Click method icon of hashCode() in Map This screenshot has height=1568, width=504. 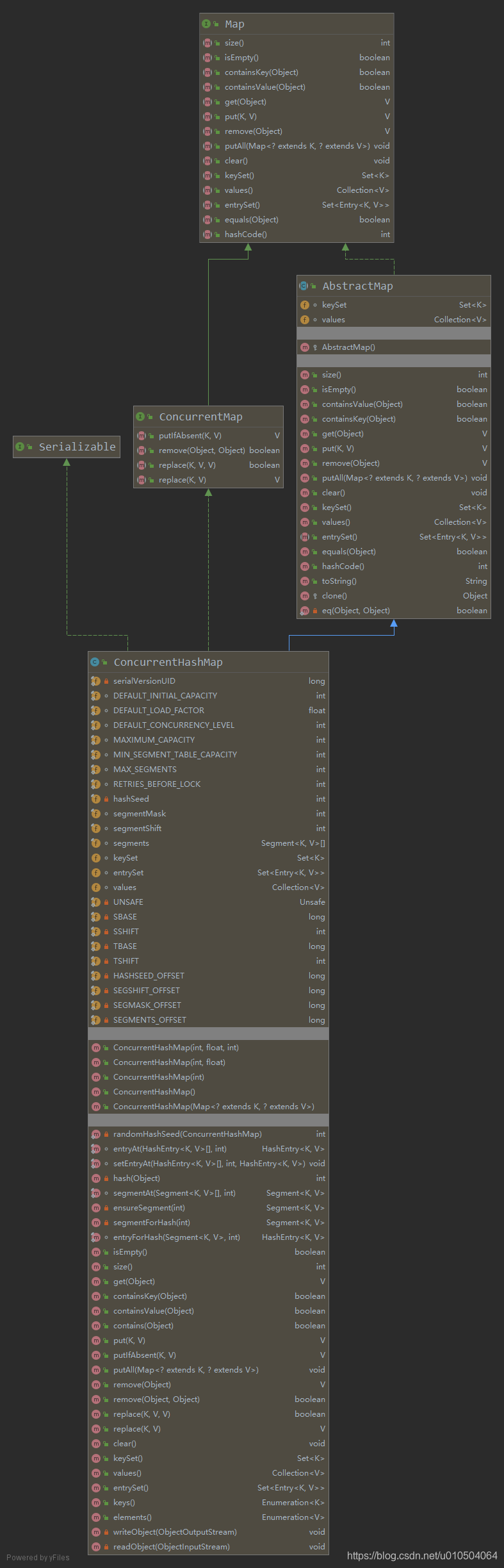tap(207, 235)
